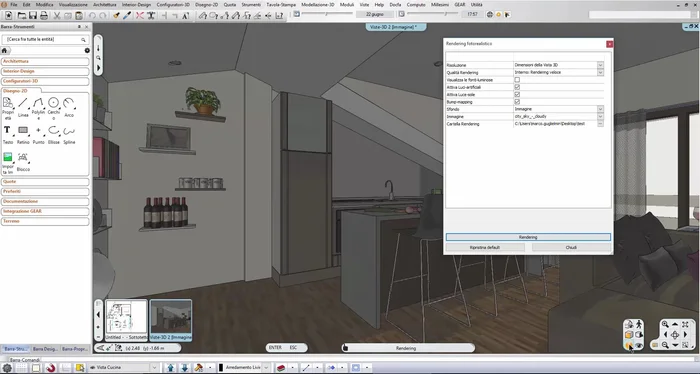Toggle Attiva Luci-artificiali checkbox

pyautogui.click(x=517, y=87)
